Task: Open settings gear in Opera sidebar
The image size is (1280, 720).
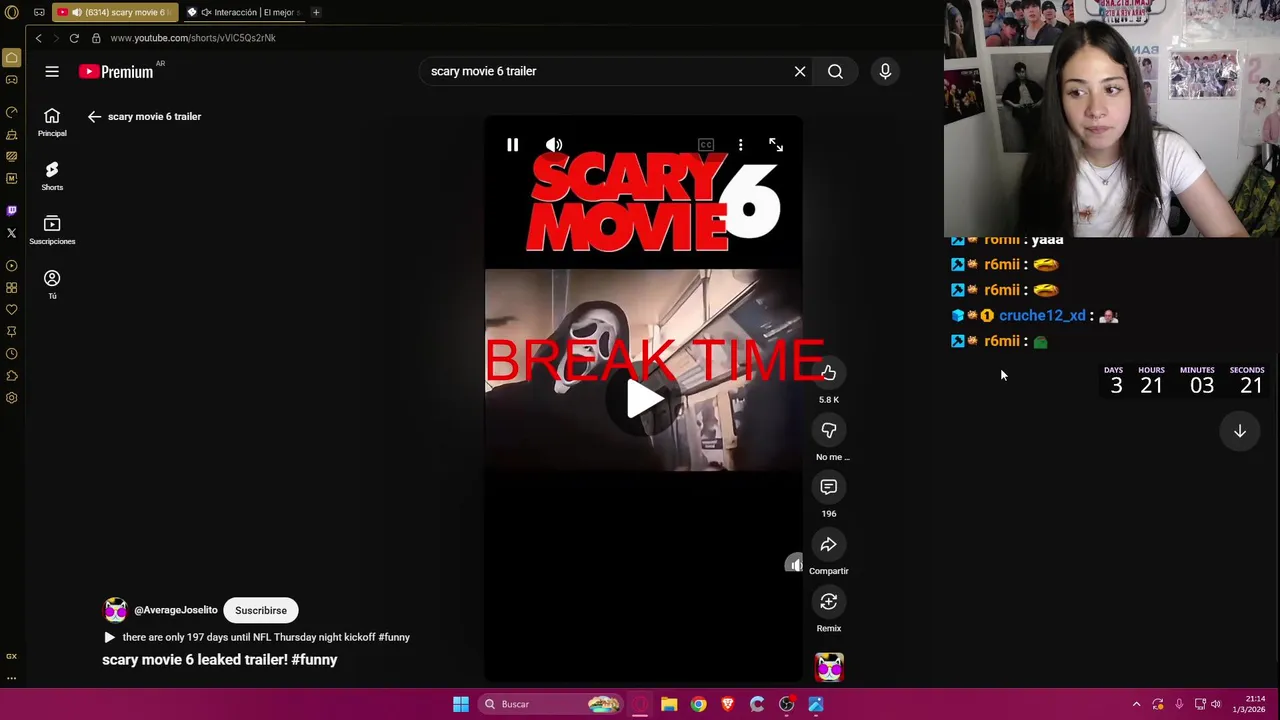Action: 12,398
